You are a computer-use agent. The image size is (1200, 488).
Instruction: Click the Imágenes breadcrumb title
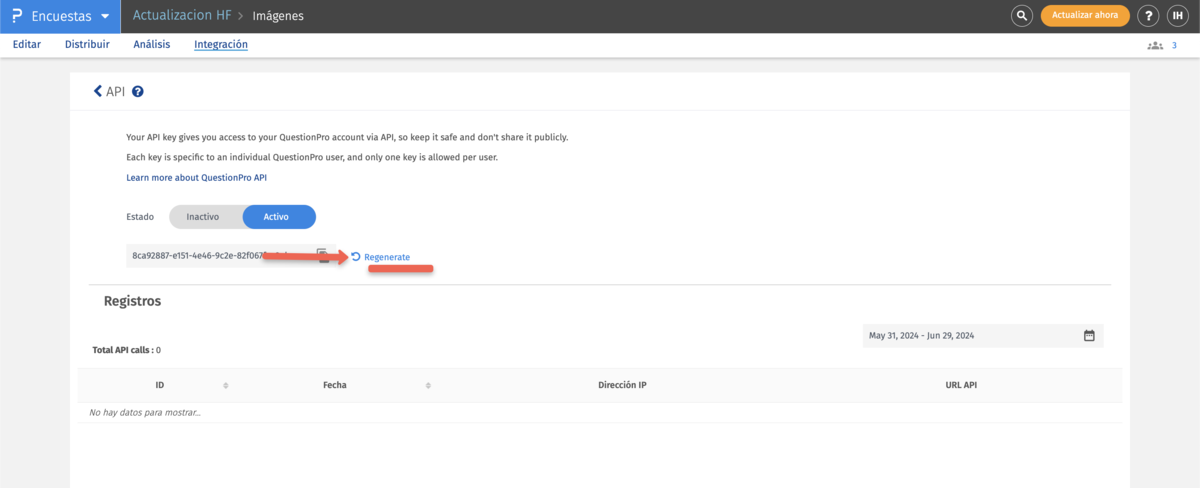(278, 16)
